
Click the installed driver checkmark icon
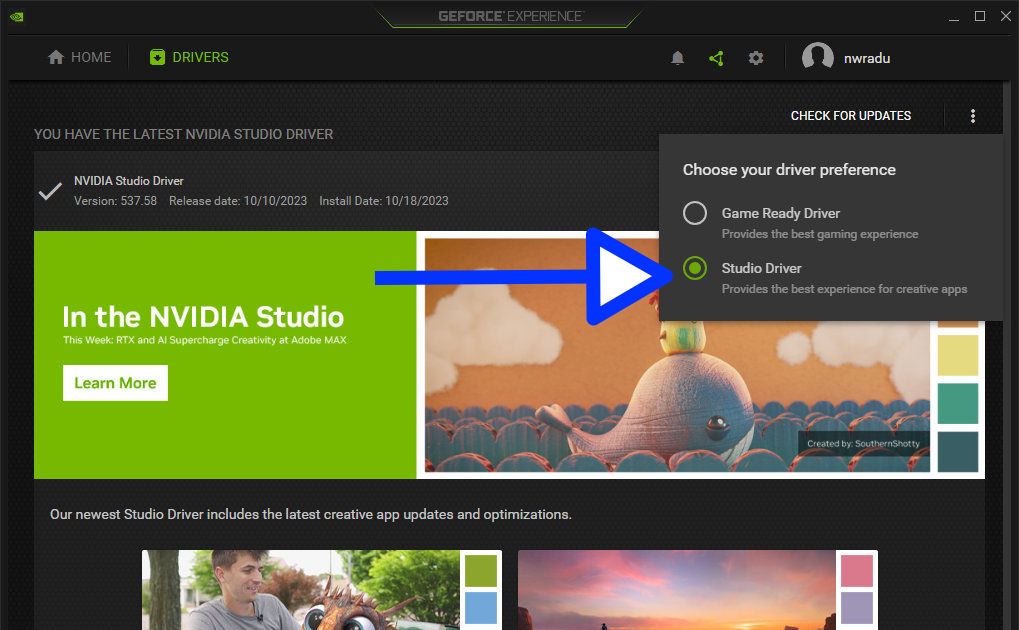50,190
